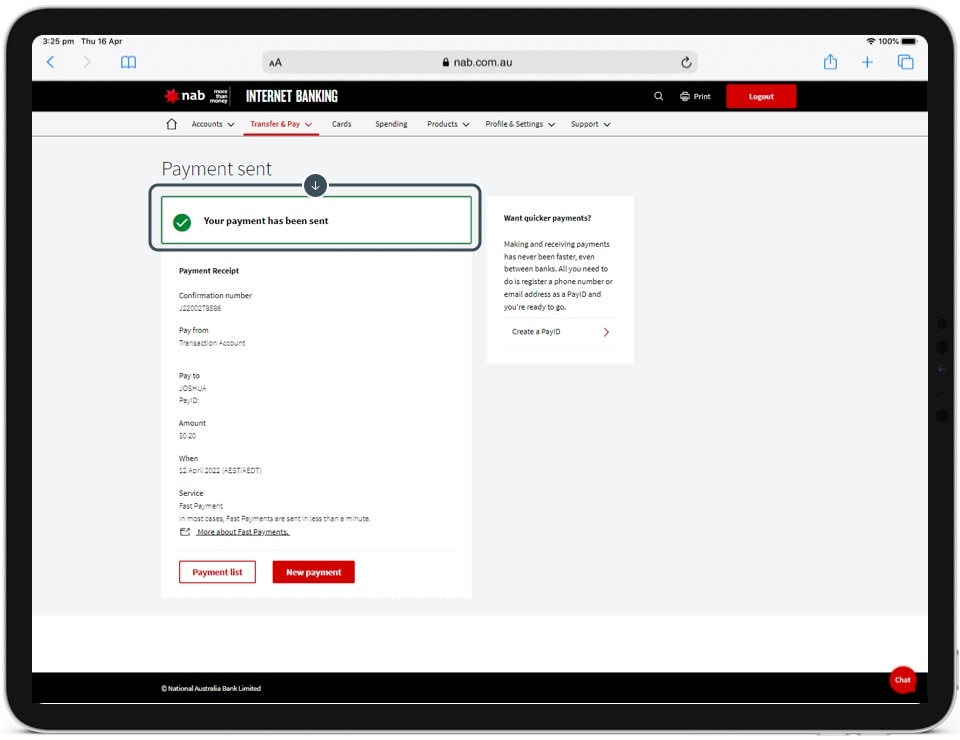The image size is (960, 740).
Task: Open the Safari share sheet
Action: click(830, 62)
